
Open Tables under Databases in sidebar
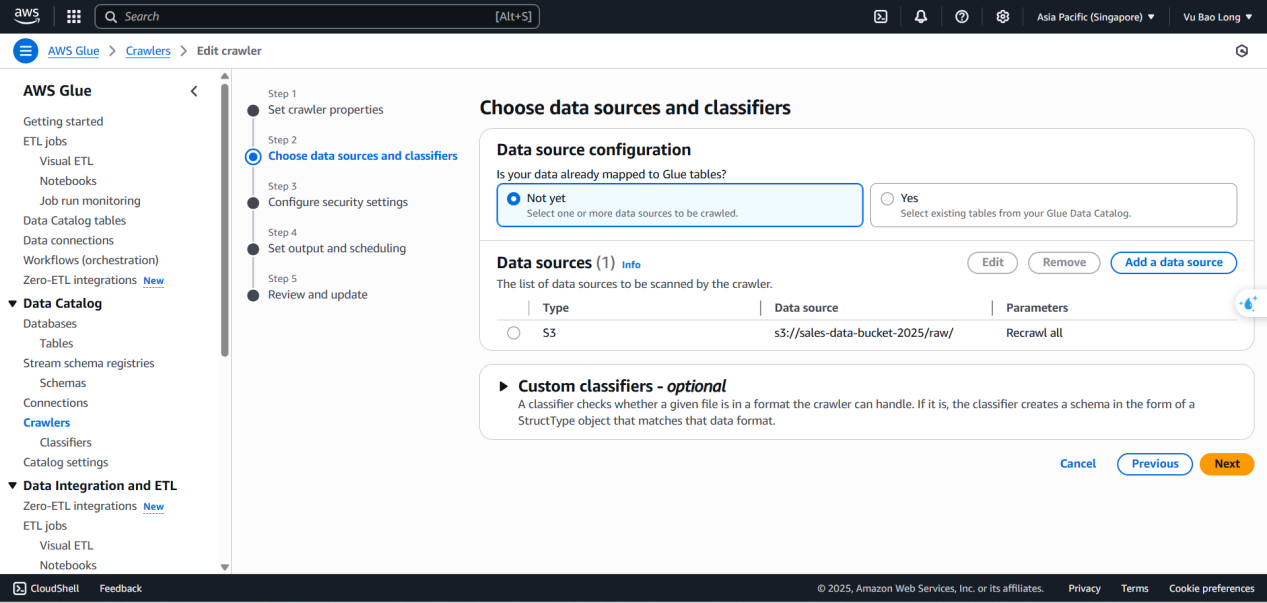tap(56, 343)
